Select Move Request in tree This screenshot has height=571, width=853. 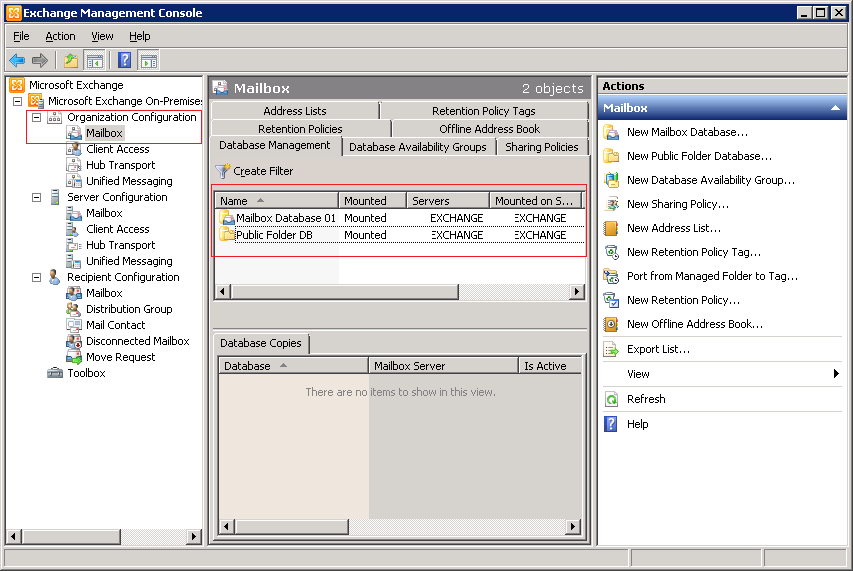(x=120, y=357)
